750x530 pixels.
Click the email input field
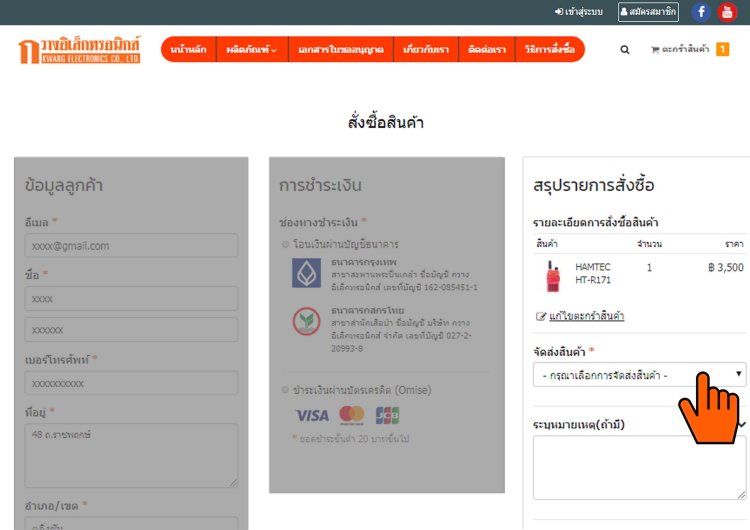tap(131, 246)
